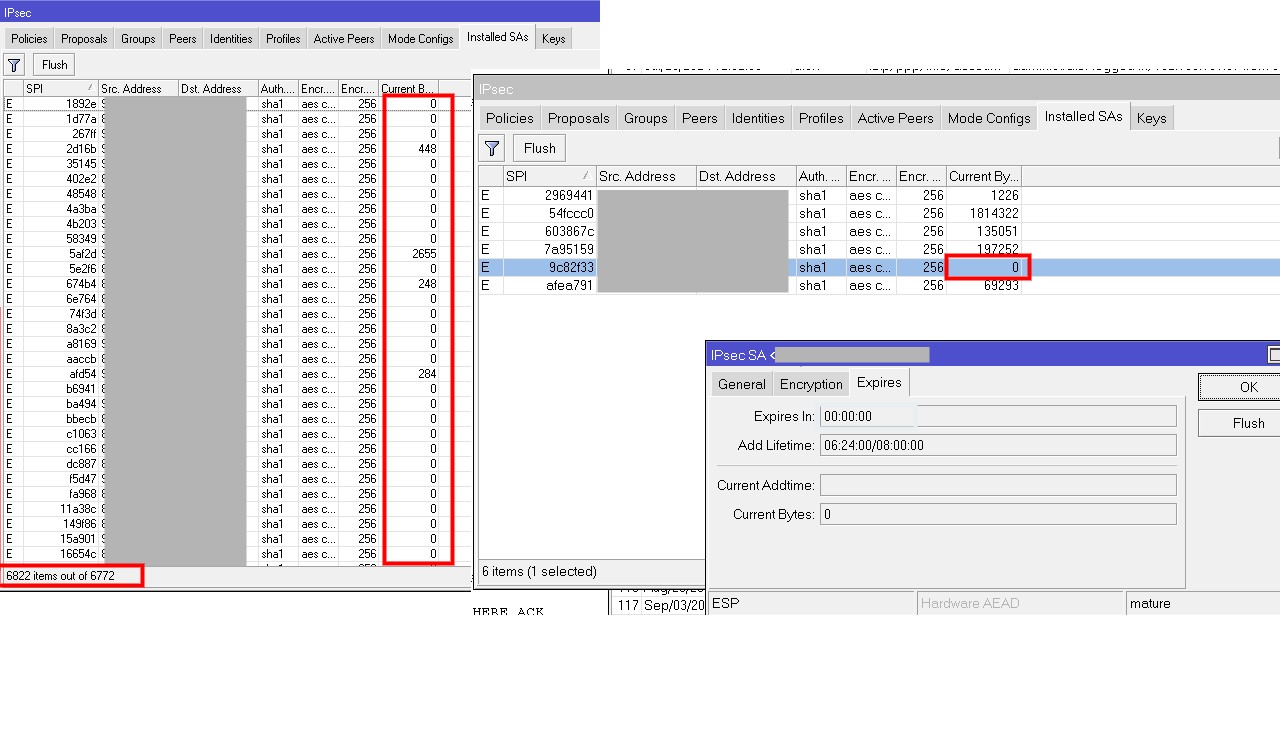Click the Current Bytes value 1814322
Viewport: 1280px width, 749px height.
coord(993,213)
